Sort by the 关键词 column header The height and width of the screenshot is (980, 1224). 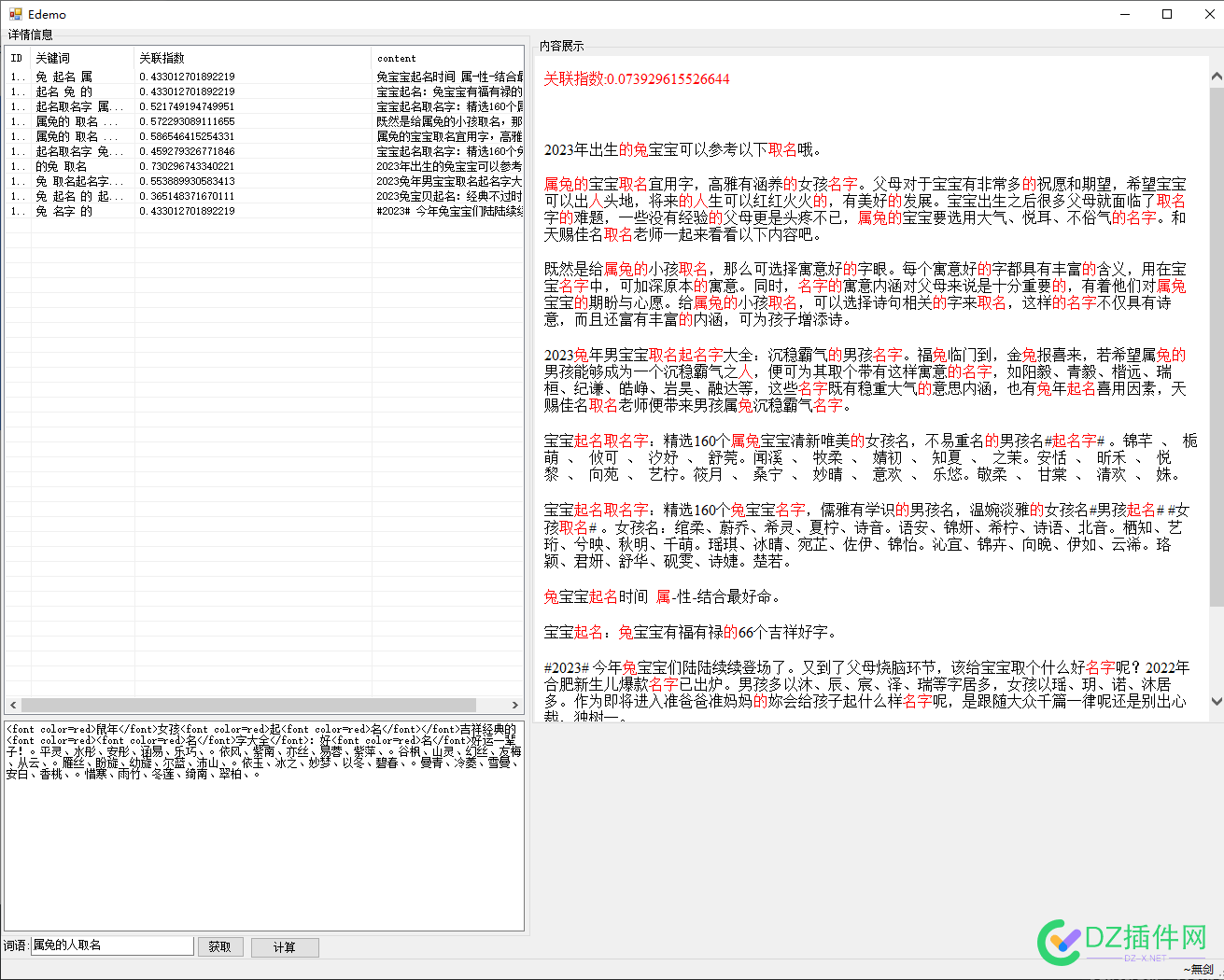[83, 58]
